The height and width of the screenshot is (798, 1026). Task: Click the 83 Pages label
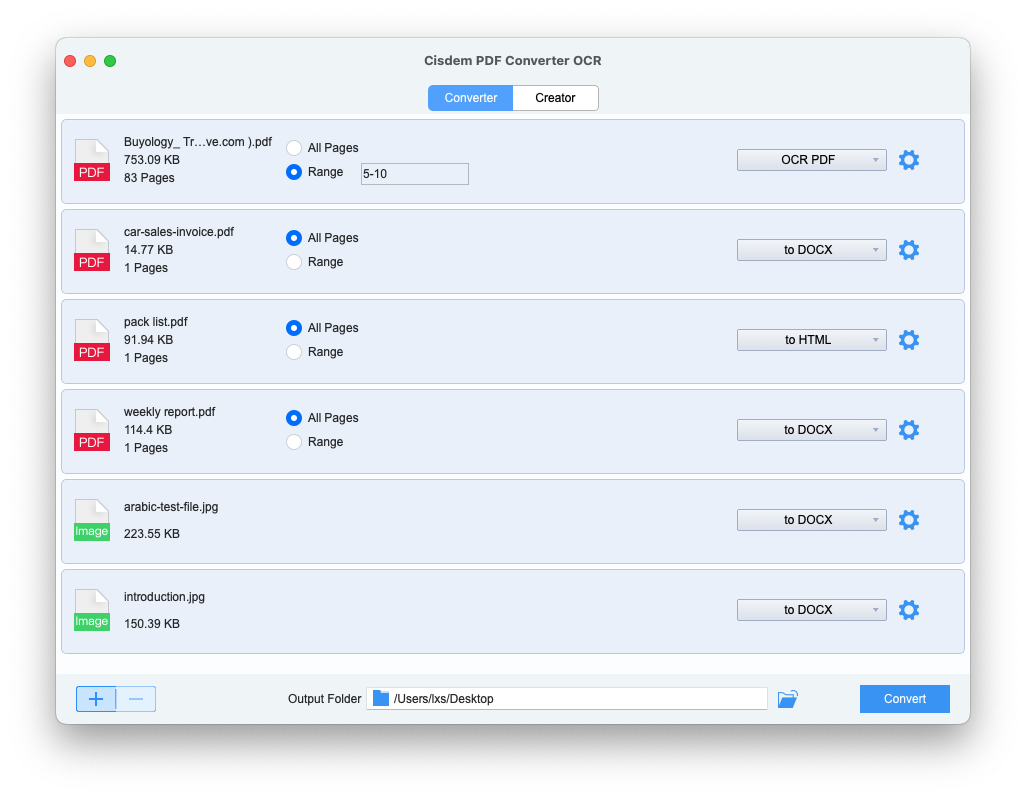pyautogui.click(x=149, y=178)
